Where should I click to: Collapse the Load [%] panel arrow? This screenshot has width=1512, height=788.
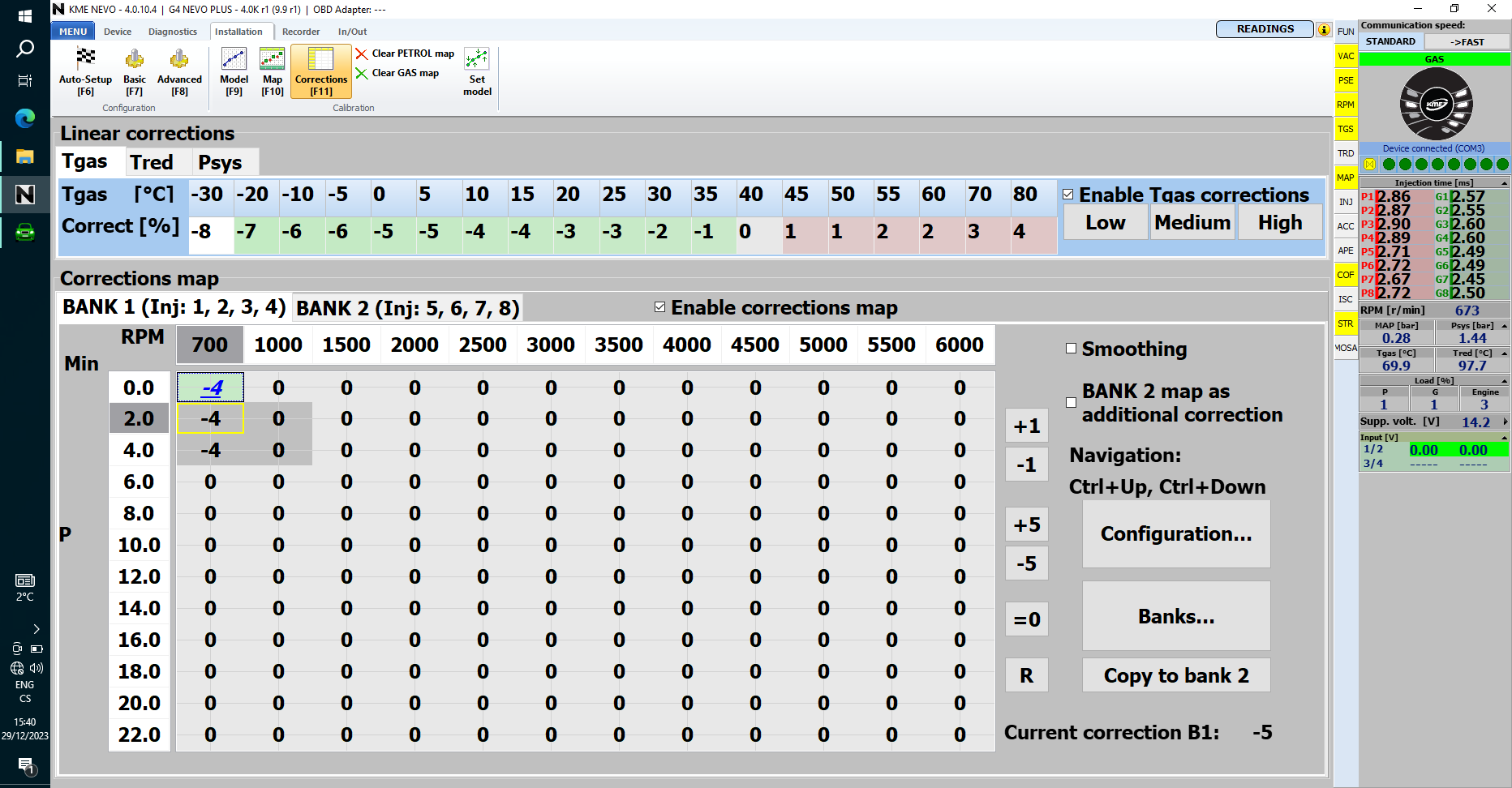click(x=1505, y=381)
